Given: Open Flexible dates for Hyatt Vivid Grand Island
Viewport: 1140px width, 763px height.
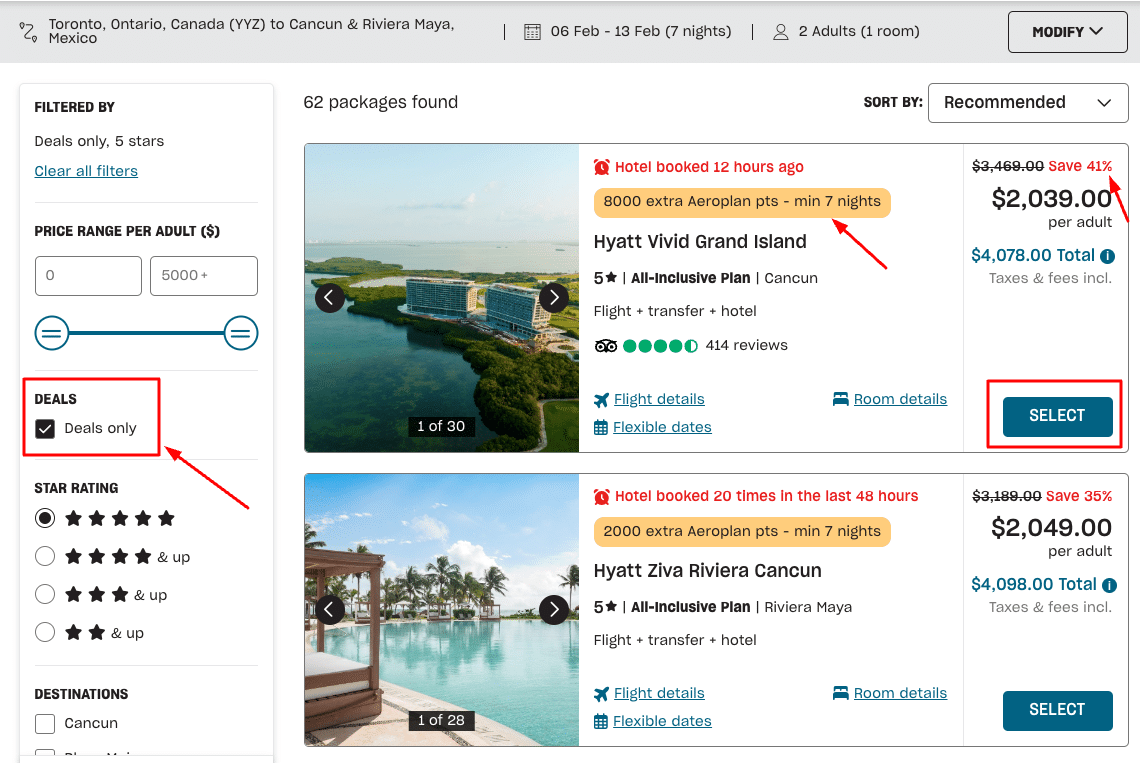Looking at the screenshot, I should (x=661, y=427).
